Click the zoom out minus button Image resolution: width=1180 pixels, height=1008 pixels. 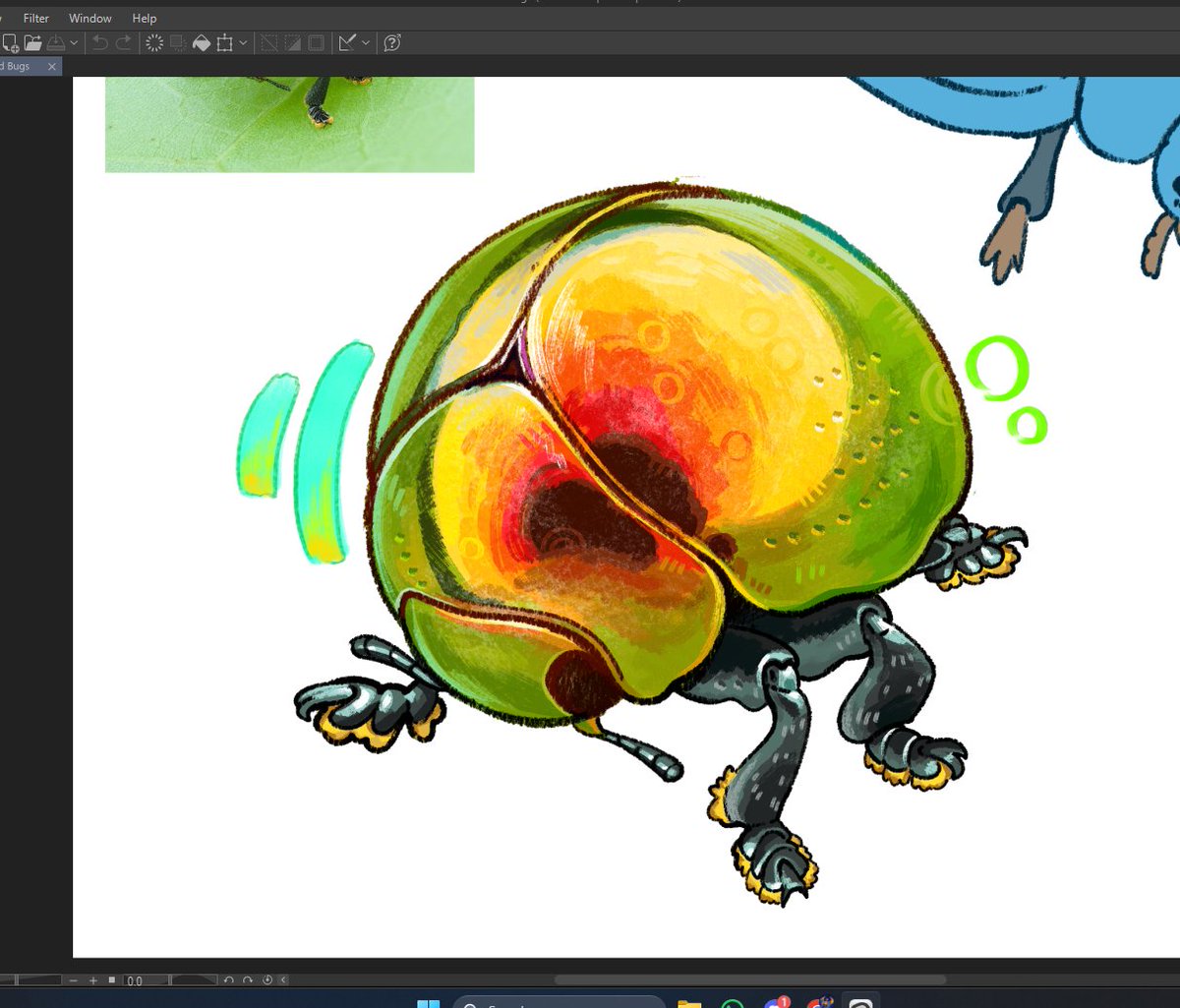[74, 980]
